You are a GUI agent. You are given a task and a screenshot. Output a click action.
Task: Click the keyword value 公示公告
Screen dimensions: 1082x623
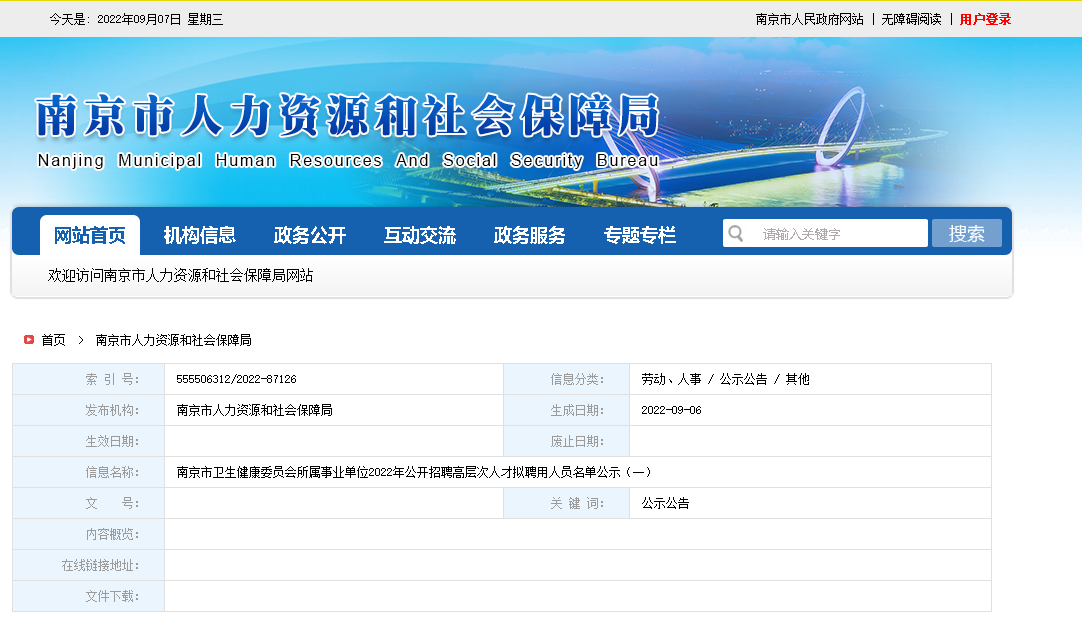(x=665, y=504)
